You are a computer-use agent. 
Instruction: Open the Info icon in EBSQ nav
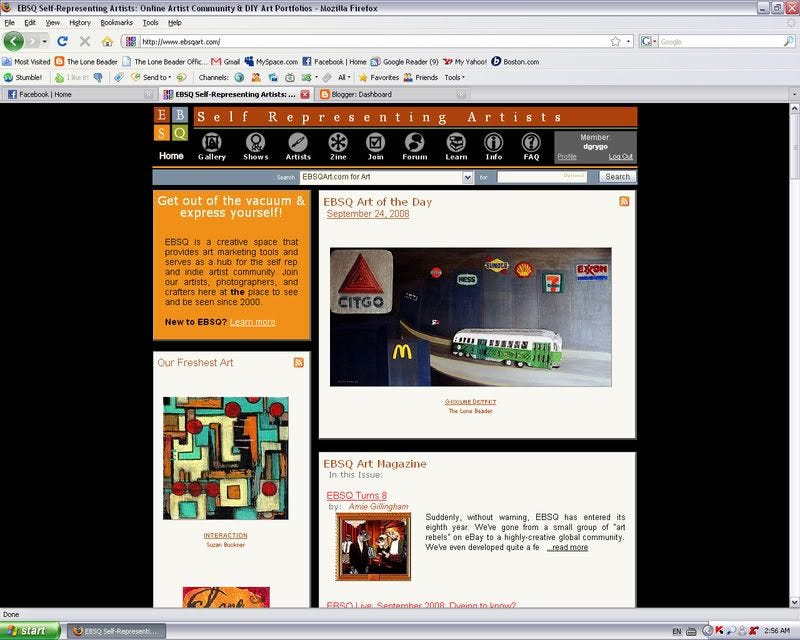coord(493,146)
